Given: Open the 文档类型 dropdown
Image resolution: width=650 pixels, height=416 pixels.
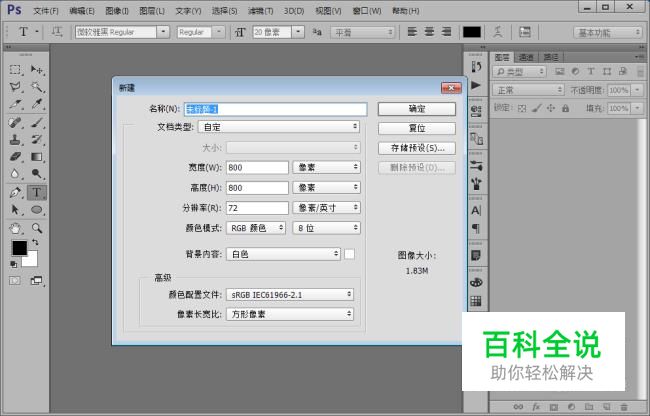Looking at the screenshot, I should click(279, 127).
